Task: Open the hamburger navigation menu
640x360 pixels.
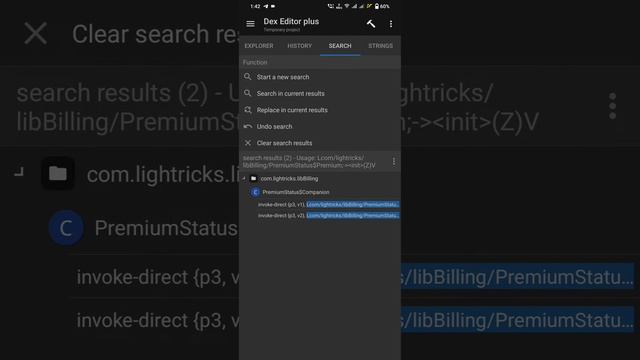Action: coord(250,24)
